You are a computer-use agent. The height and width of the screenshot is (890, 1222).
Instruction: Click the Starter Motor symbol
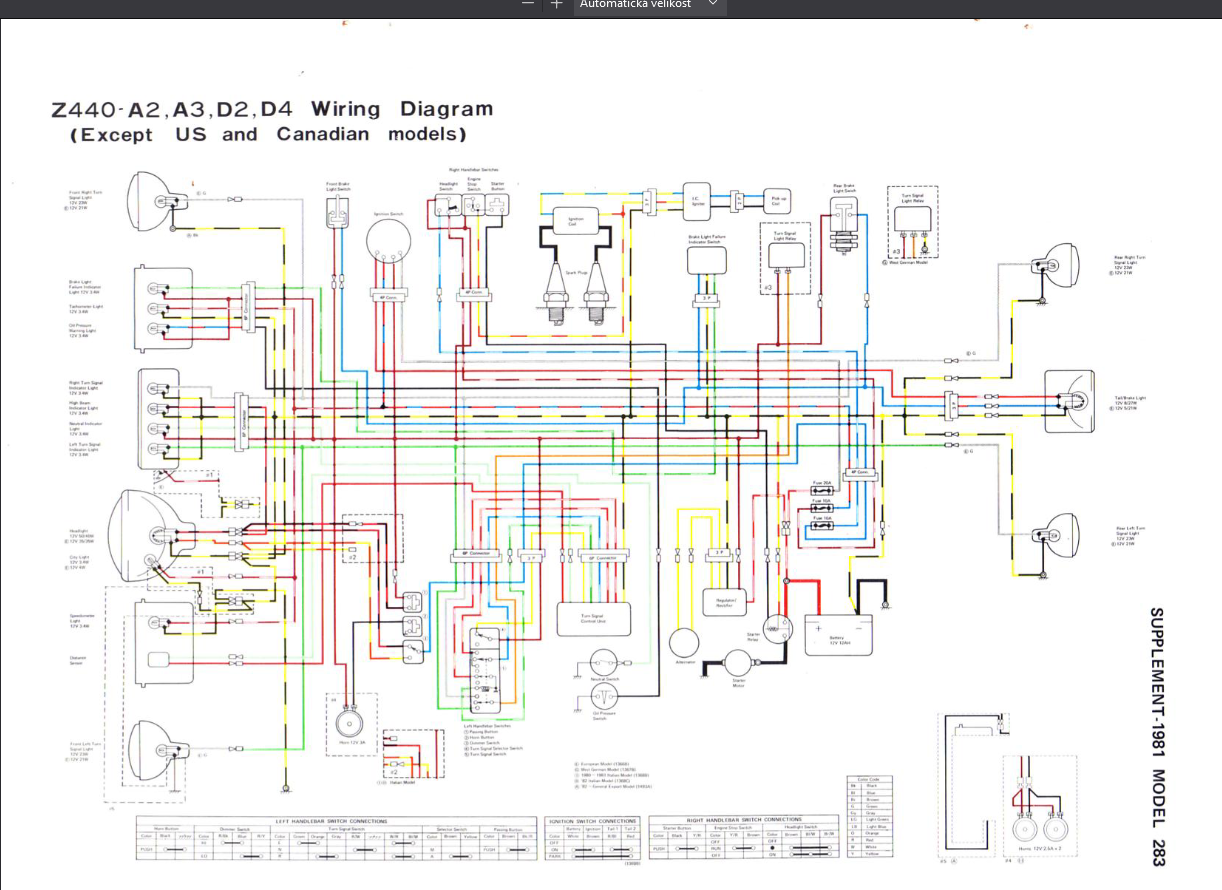[738, 662]
